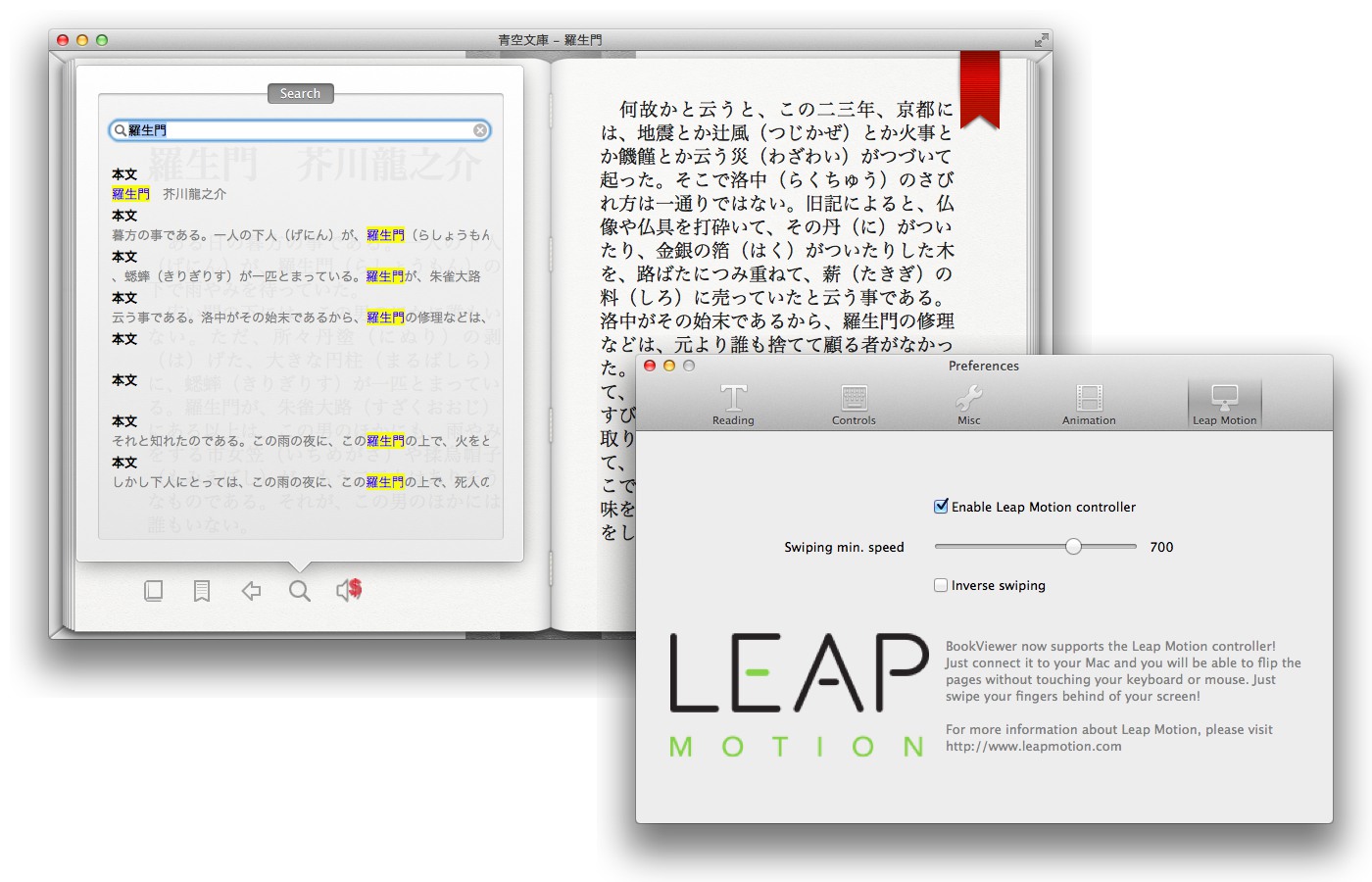1372x882 pixels.
Task: Click the speaker read-aloud icon
Action: pos(349,590)
